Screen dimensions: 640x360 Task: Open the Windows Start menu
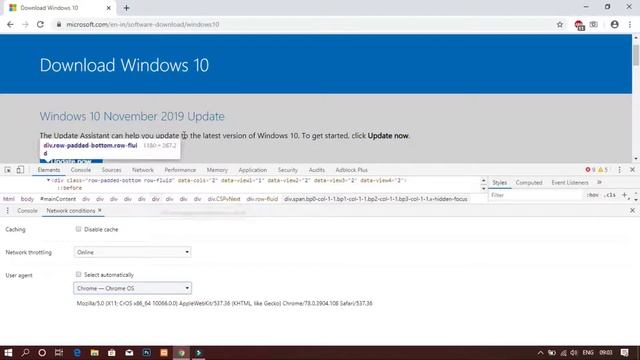8,353
